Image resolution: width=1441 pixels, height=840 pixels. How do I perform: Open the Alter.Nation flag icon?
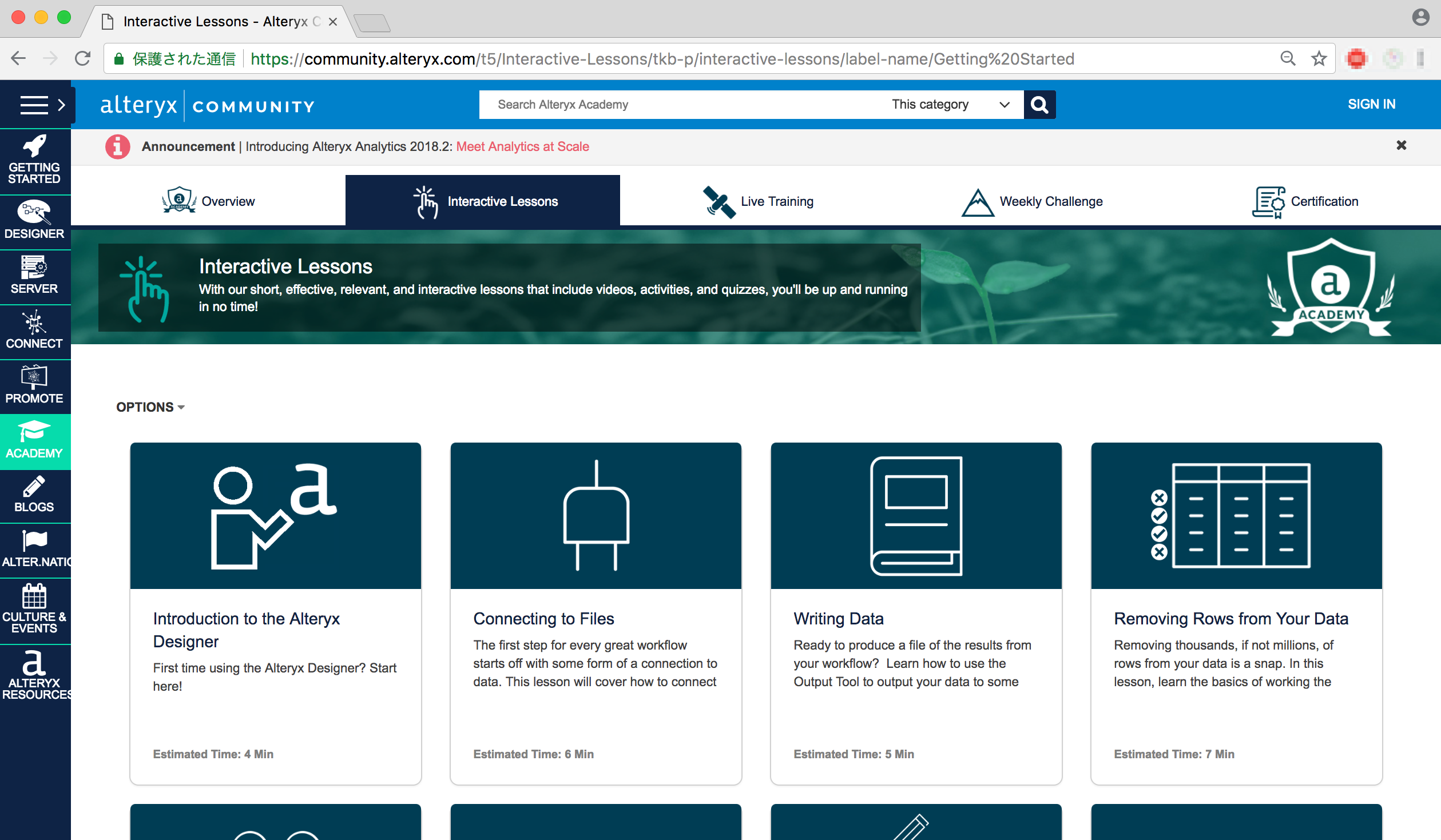(x=34, y=540)
